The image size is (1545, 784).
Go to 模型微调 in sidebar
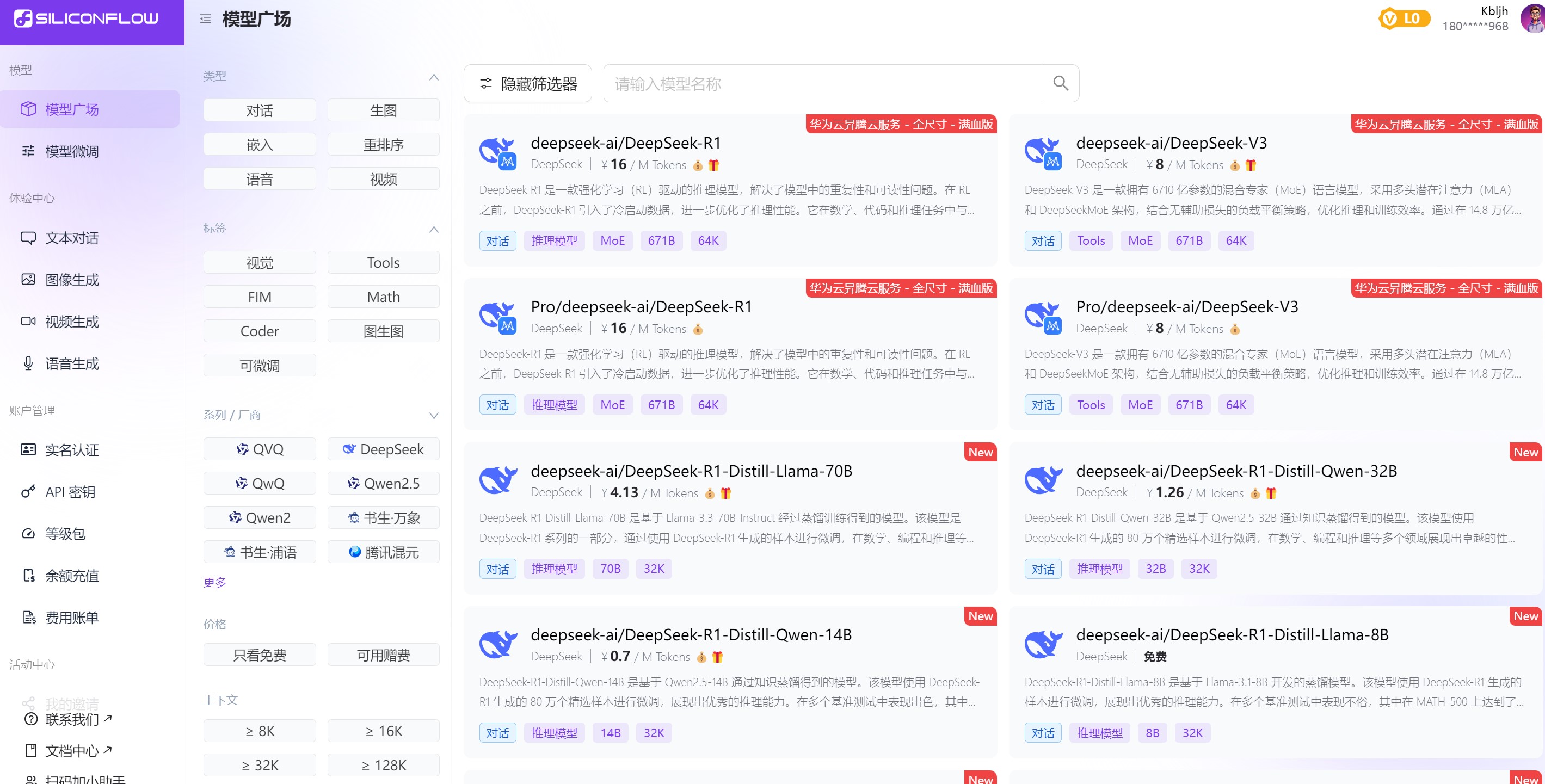tap(72, 151)
